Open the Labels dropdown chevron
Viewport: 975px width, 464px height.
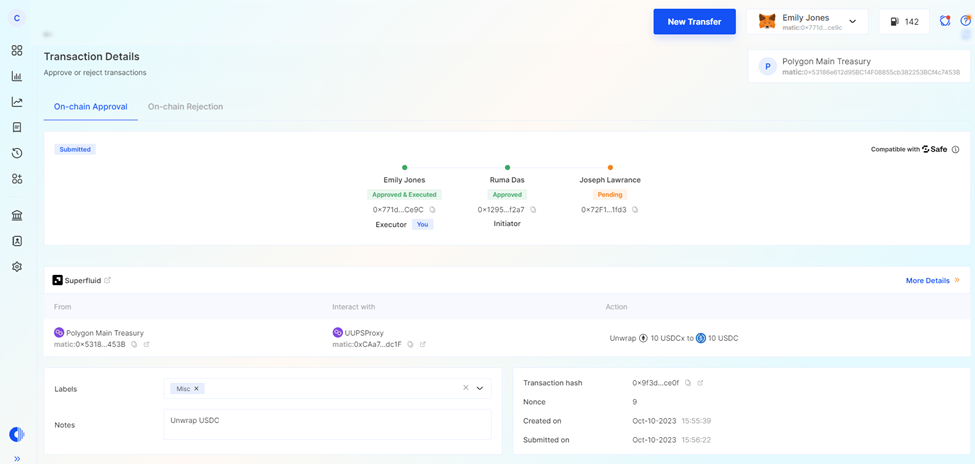click(480, 388)
